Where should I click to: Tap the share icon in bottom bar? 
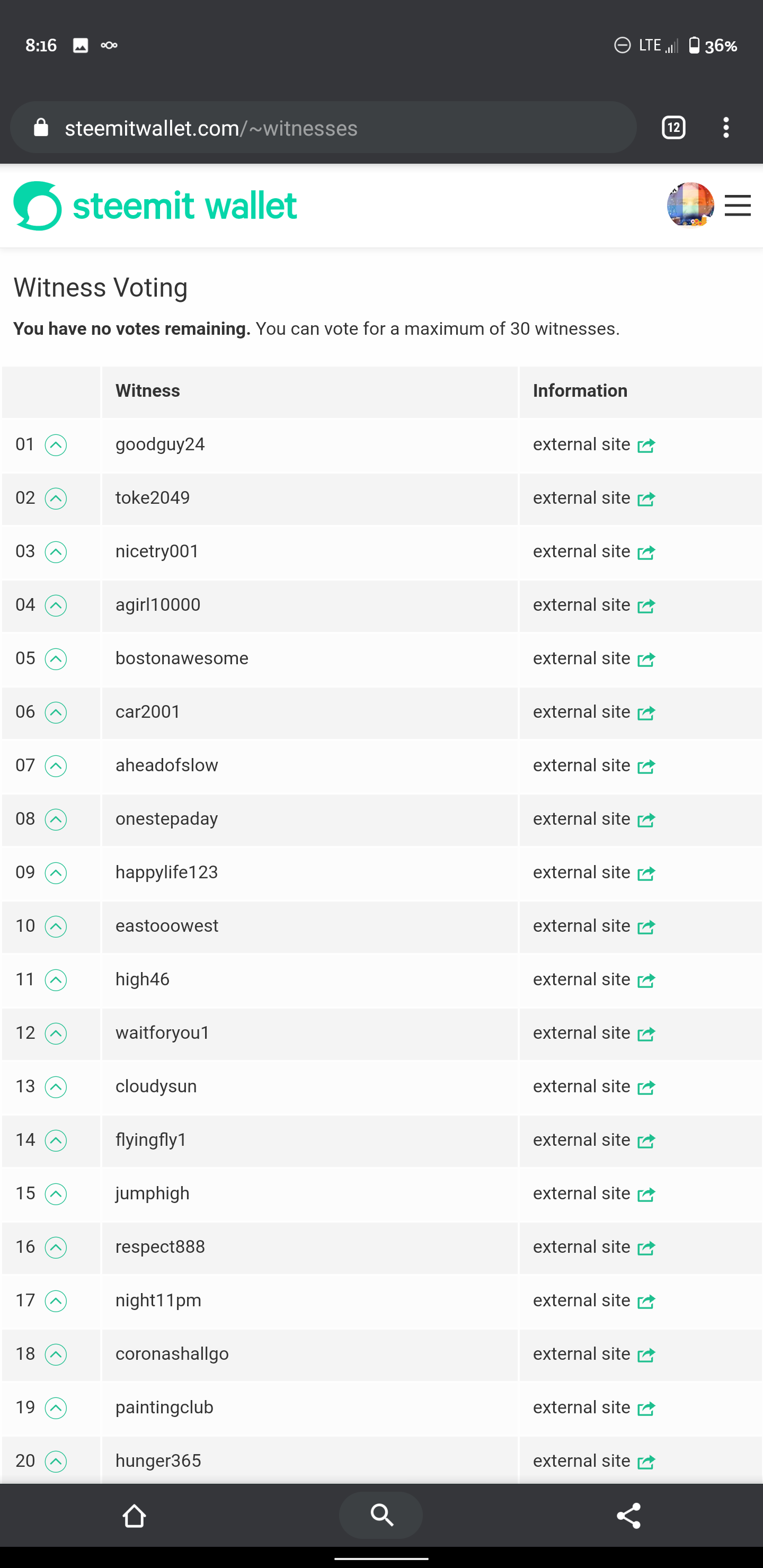coord(628,1515)
